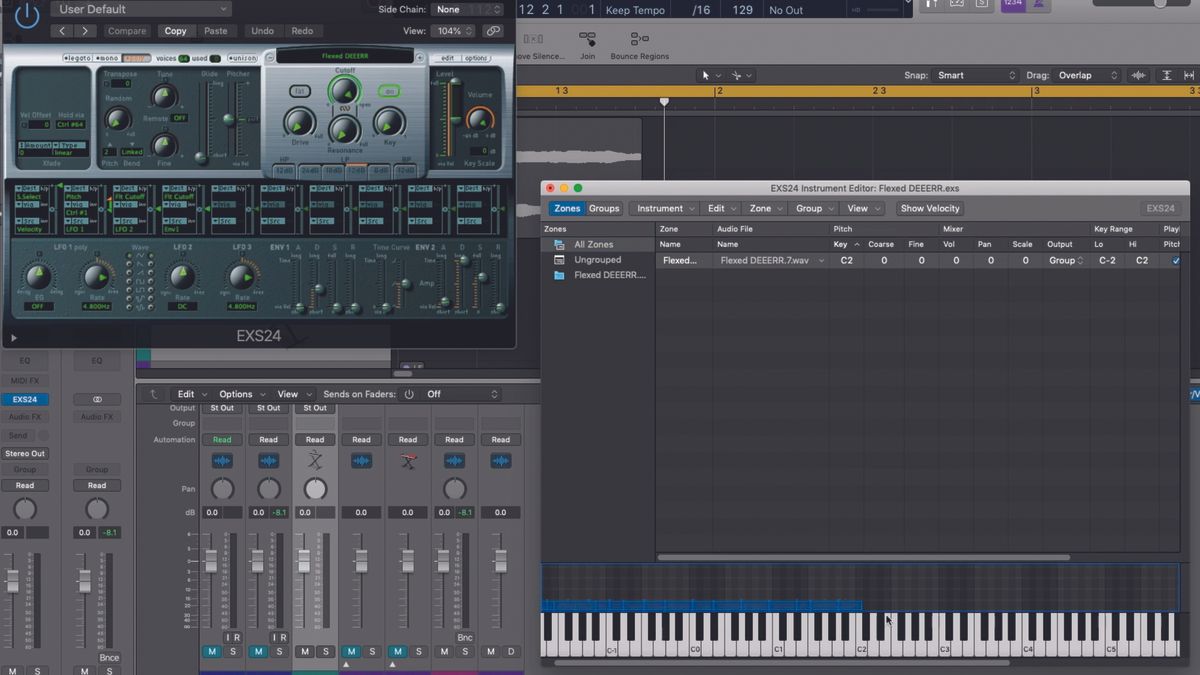Mute the first mixer channel with M button

[212, 651]
